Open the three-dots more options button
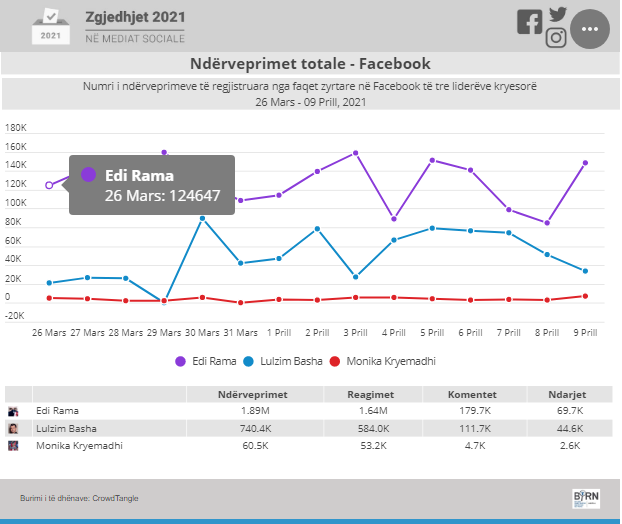Image resolution: width=622 pixels, height=524 pixels. tap(590, 29)
